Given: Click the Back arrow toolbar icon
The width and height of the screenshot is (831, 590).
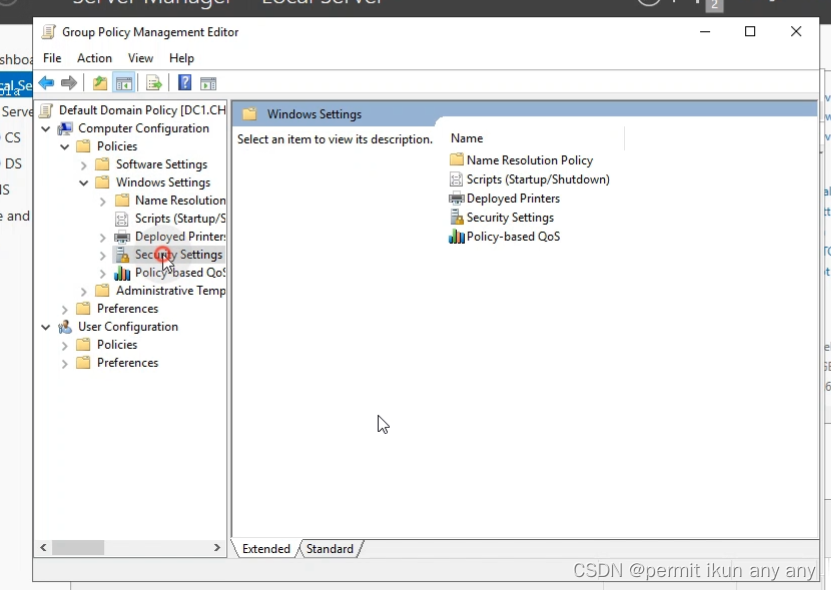Looking at the screenshot, I should pyautogui.click(x=46, y=83).
